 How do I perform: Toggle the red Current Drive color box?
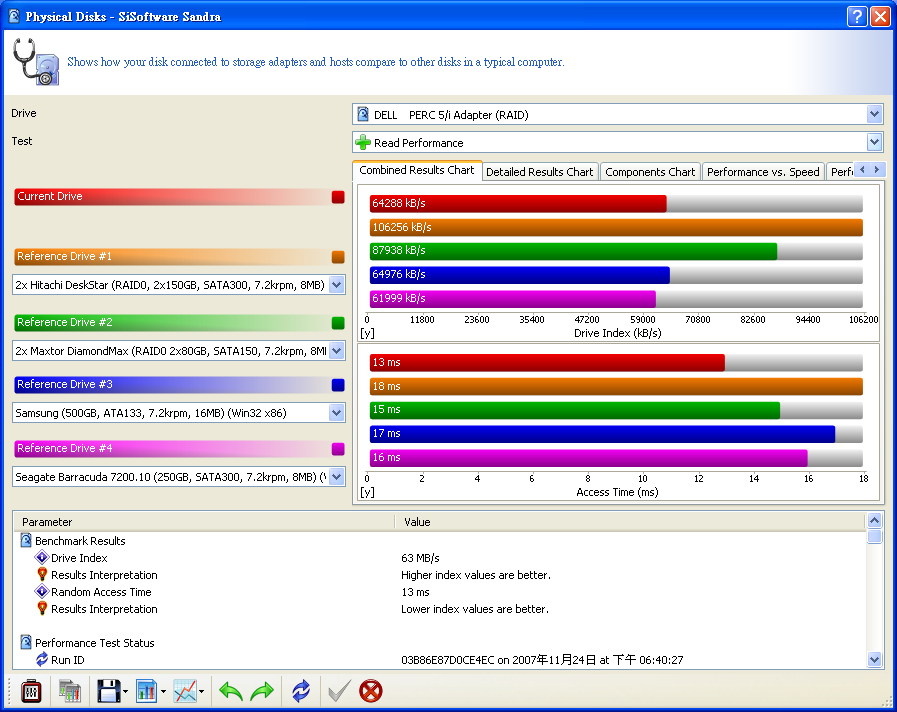coord(338,197)
